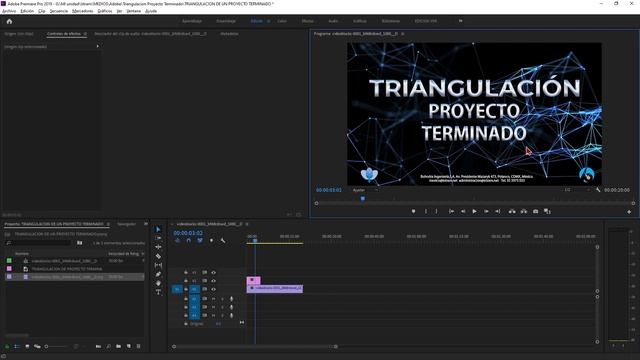
Task: Show workspace overflow chevrons menu
Action: (x=460, y=21)
